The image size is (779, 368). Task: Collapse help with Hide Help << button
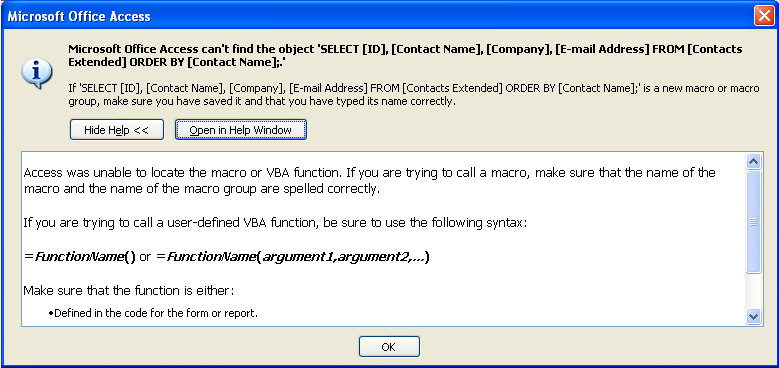point(117,130)
